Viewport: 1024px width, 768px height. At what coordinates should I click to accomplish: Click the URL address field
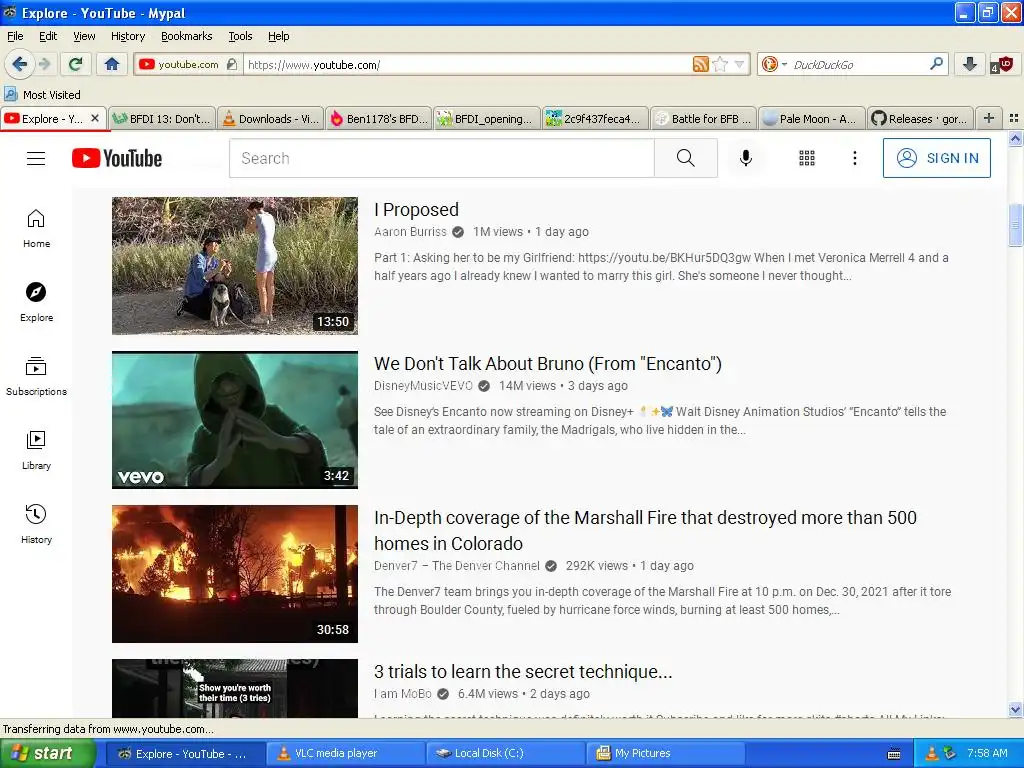(468, 65)
